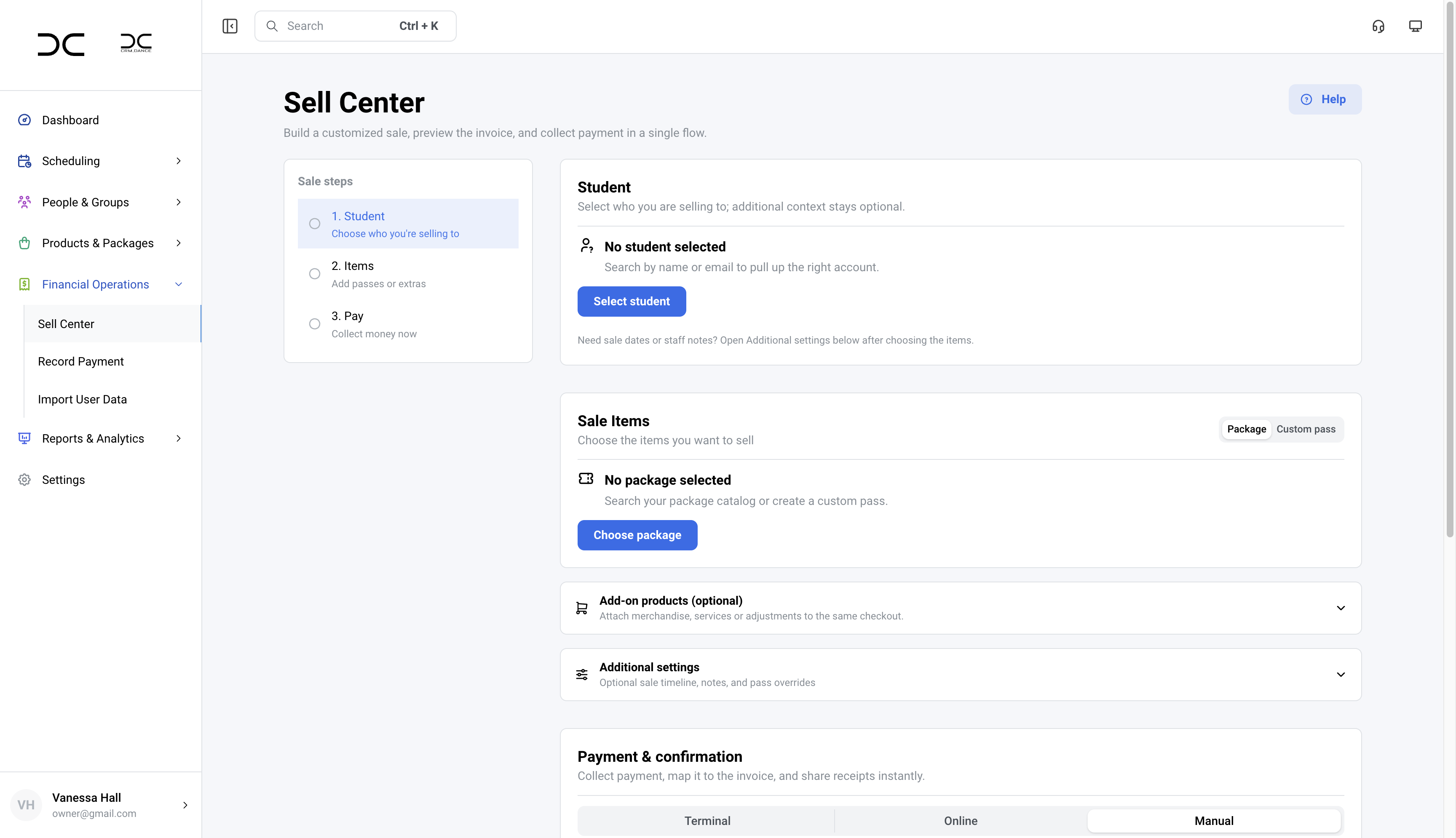
Task: Select the Terminal payment tab
Action: pyautogui.click(x=707, y=821)
